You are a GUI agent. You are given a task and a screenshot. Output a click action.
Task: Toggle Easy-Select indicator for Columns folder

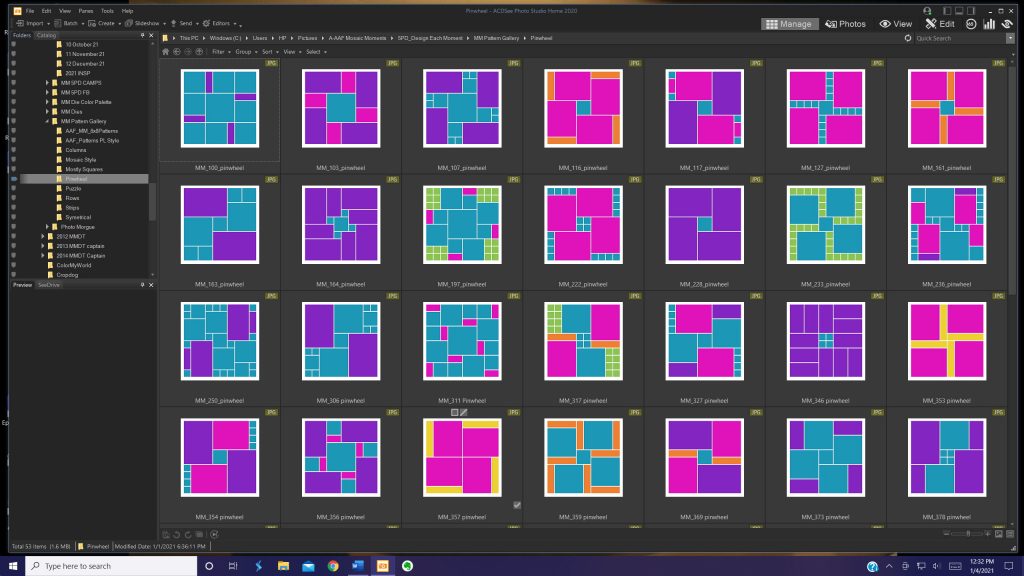[14, 150]
